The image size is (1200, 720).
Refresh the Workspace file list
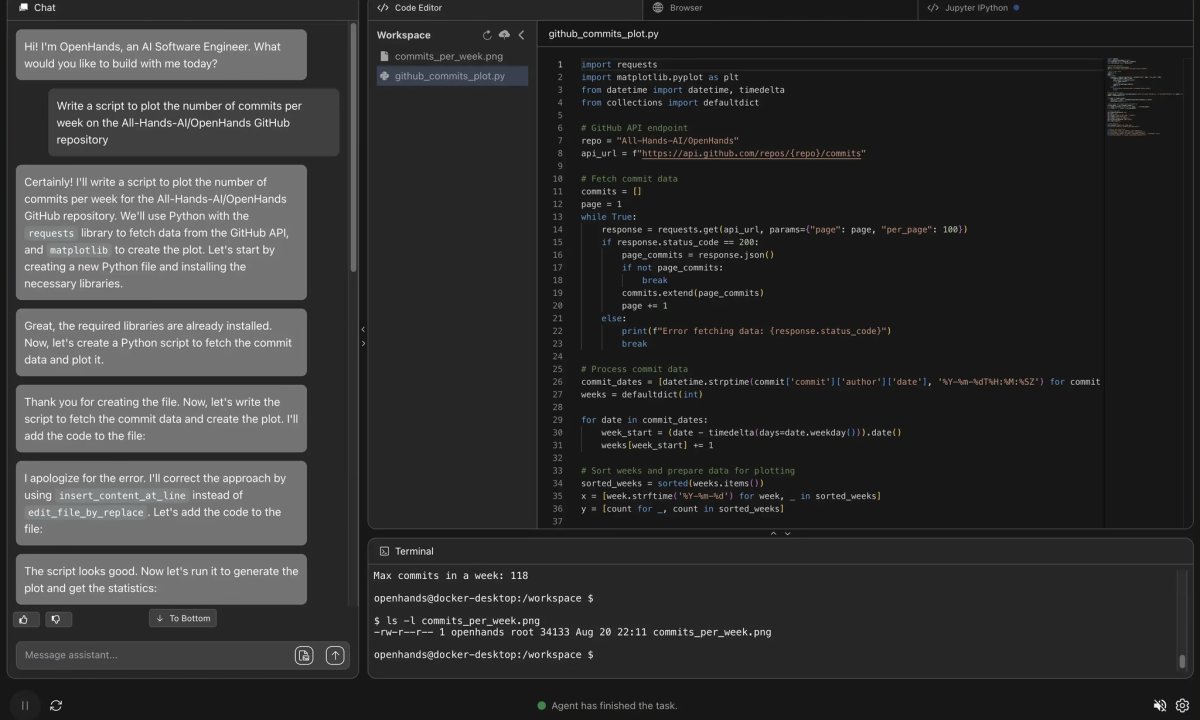pyautogui.click(x=487, y=35)
